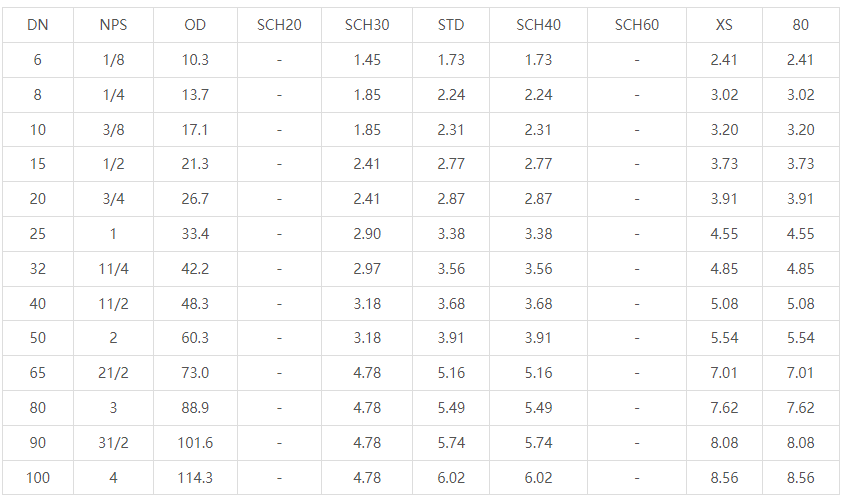Image resolution: width=843 pixels, height=500 pixels.
Task: Select the SCH30 cell showing 1.45
Action: click(x=367, y=60)
